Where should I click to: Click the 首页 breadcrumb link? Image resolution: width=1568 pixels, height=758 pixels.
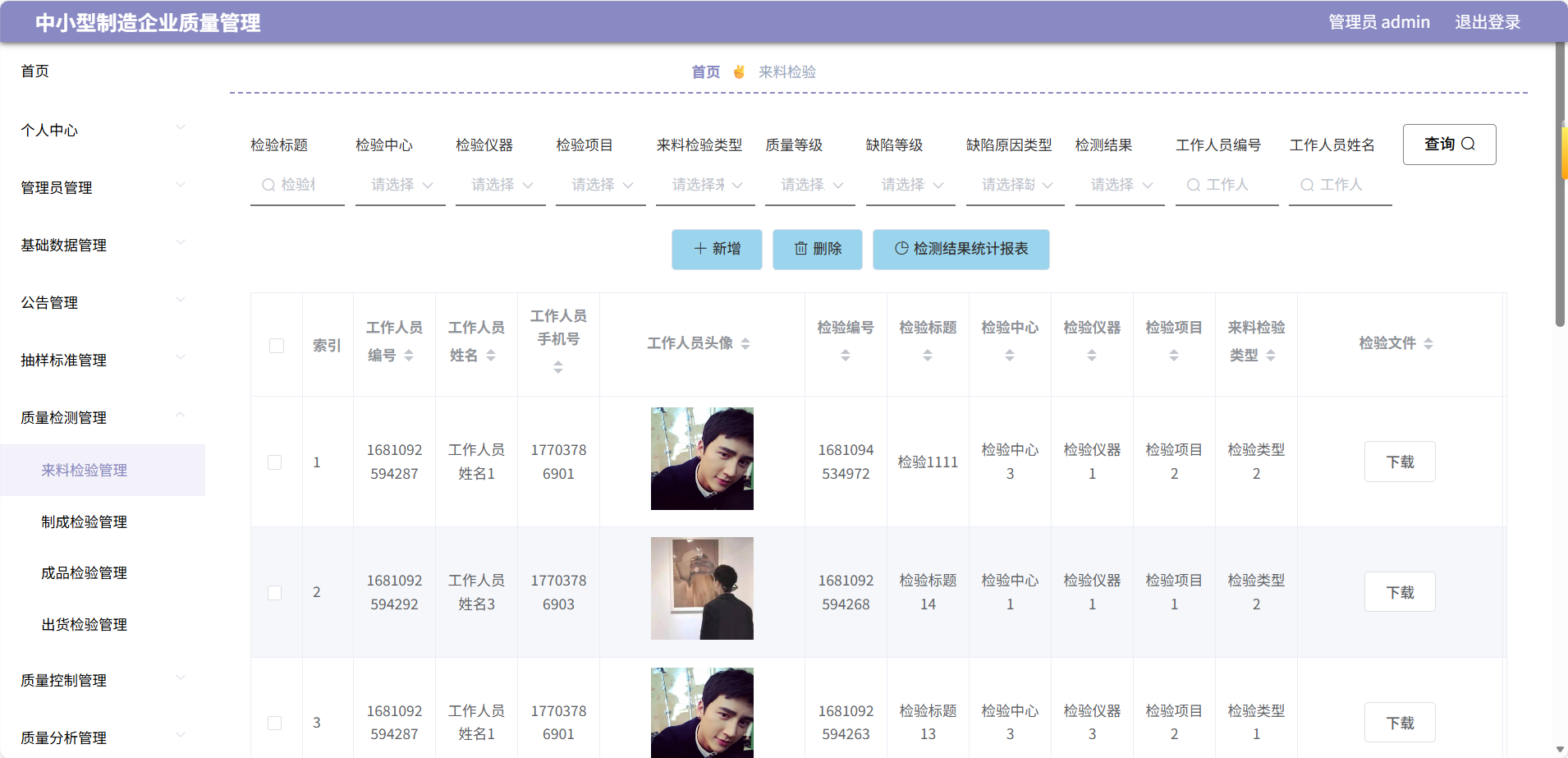(706, 71)
